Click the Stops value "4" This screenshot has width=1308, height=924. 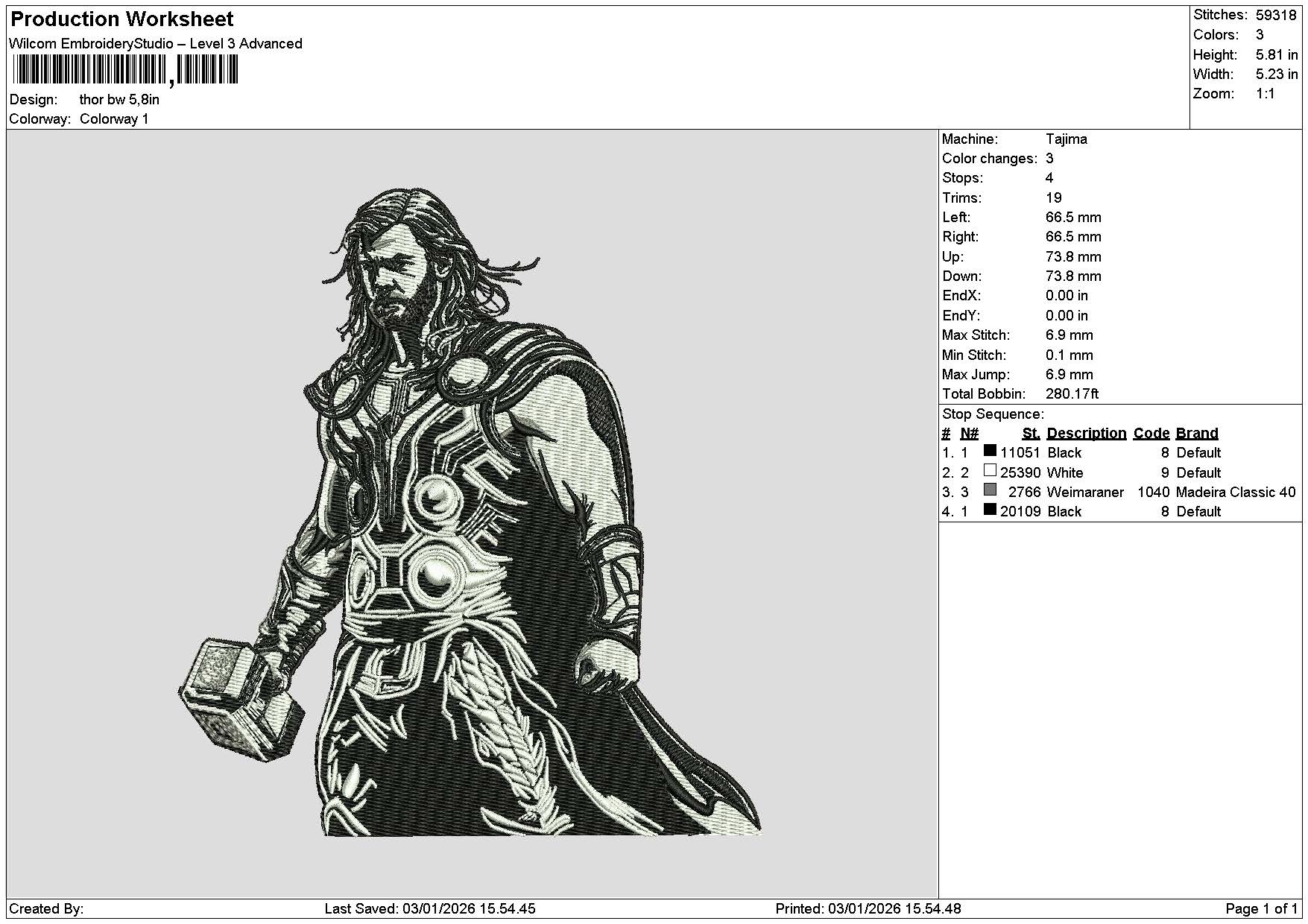[1049, 178]
